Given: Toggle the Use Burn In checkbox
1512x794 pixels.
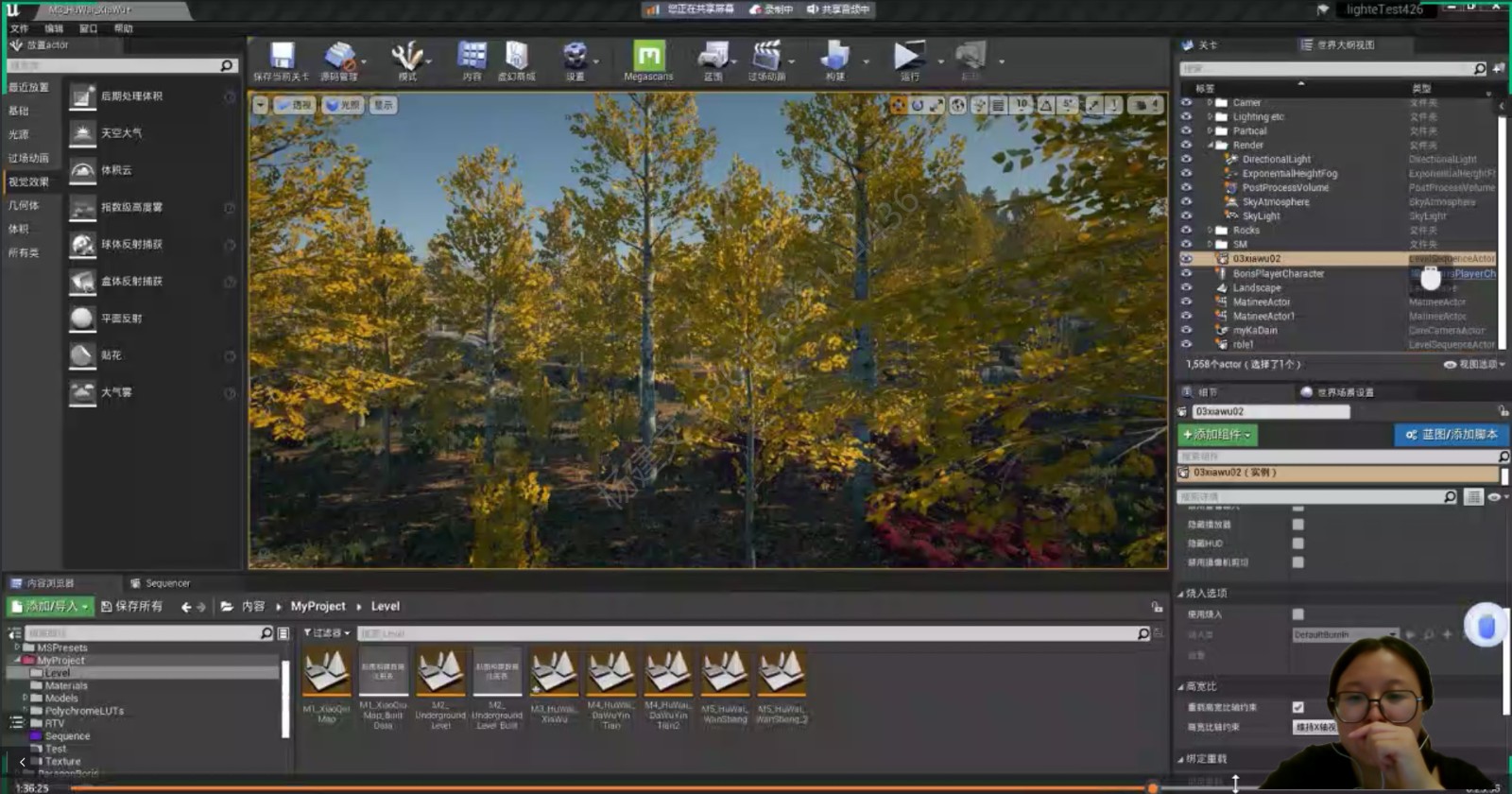Looking at the screenshot, I should [1297, 614].
